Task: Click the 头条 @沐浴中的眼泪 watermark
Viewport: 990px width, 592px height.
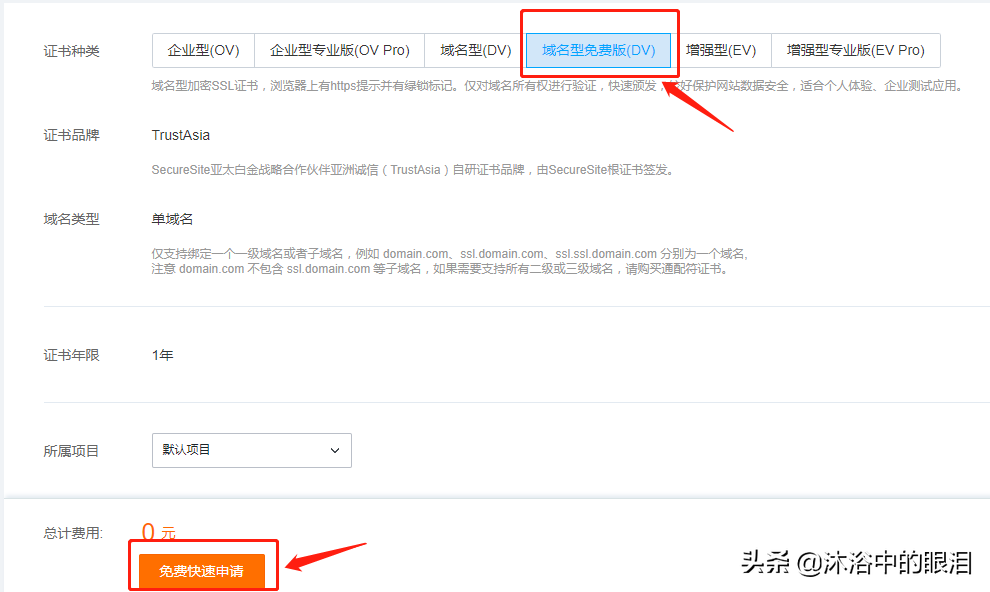Action: pyautogui.click(x=856, y=562)
